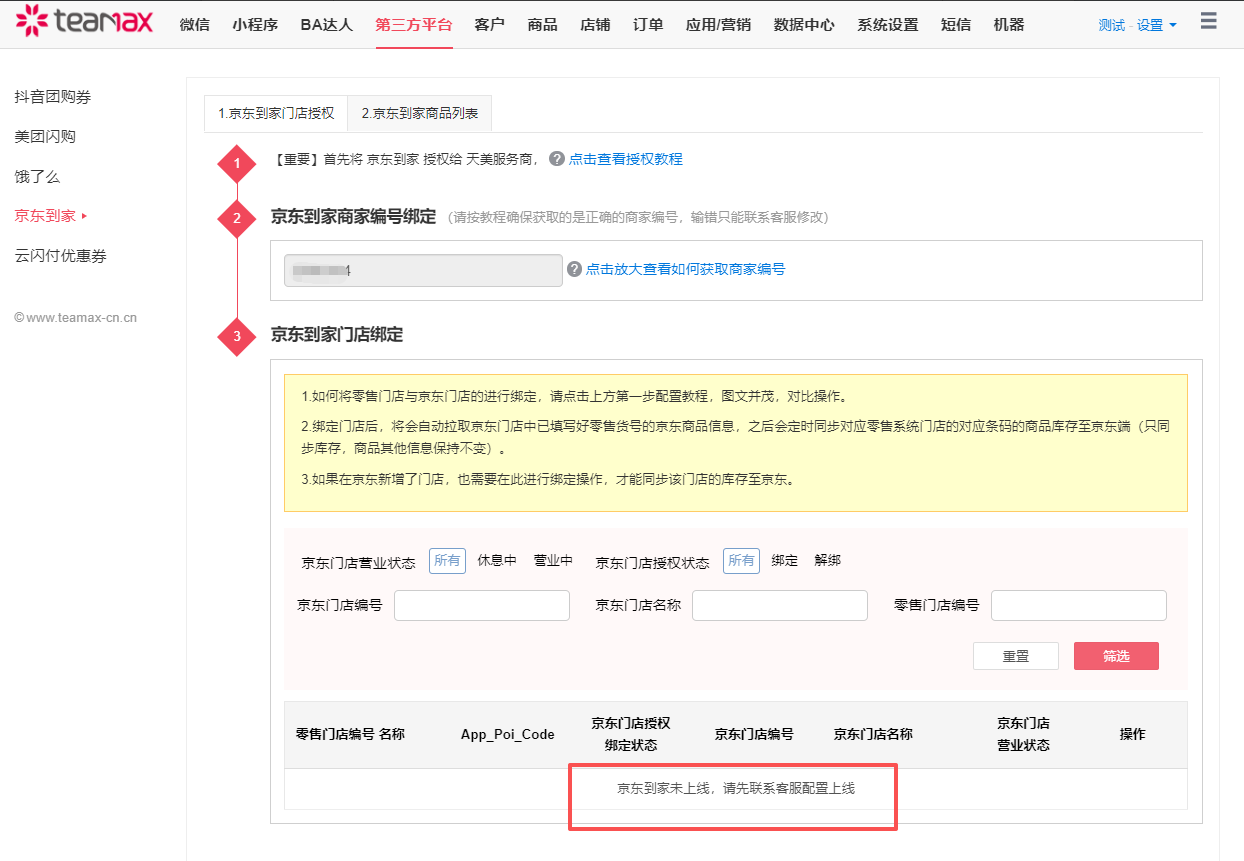Open the 订单 menu
This screenshot has width=1244, height=861.
[x=648, y=25]
